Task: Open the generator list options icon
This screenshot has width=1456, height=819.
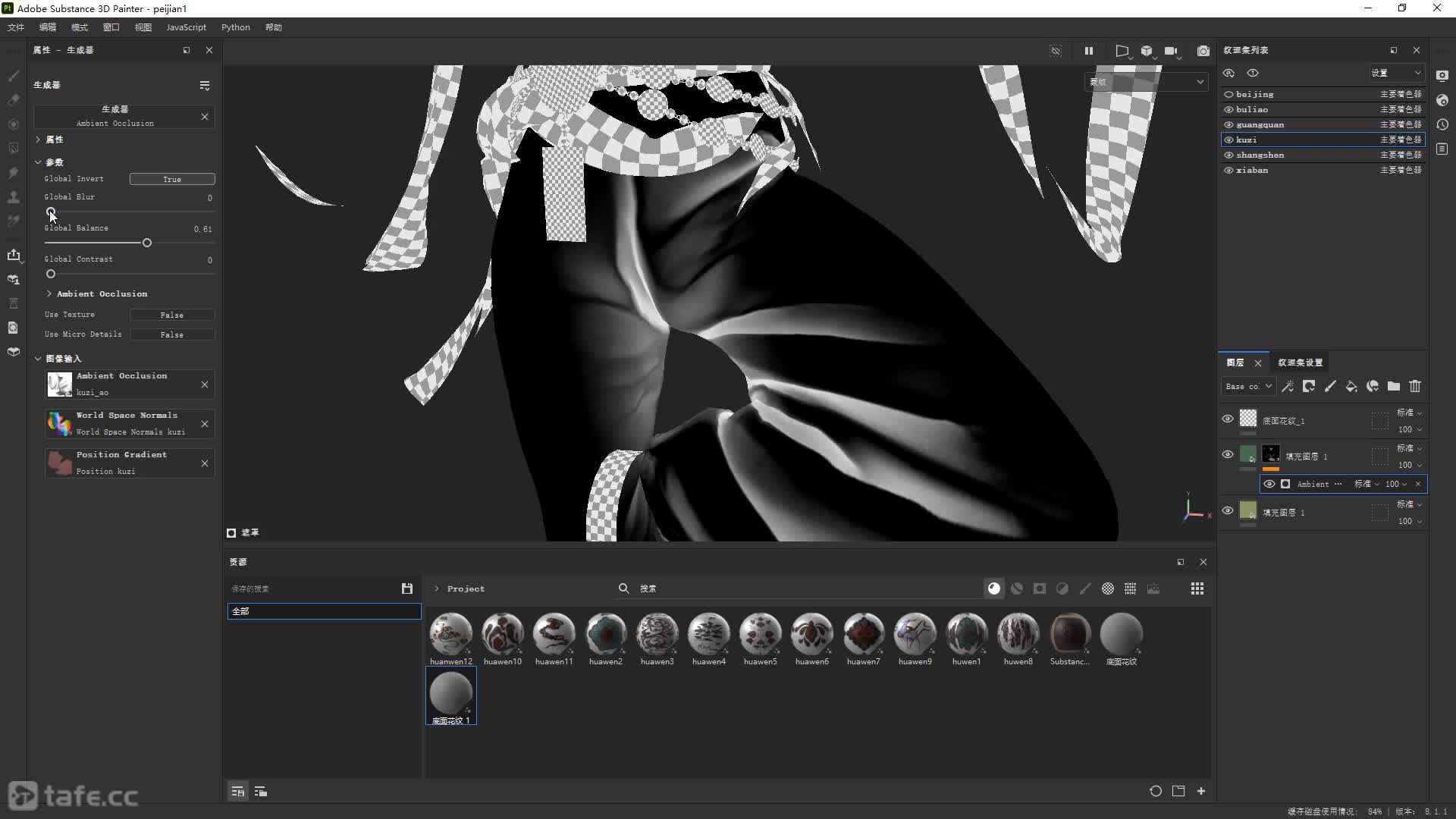Action: tap(205, 85)
